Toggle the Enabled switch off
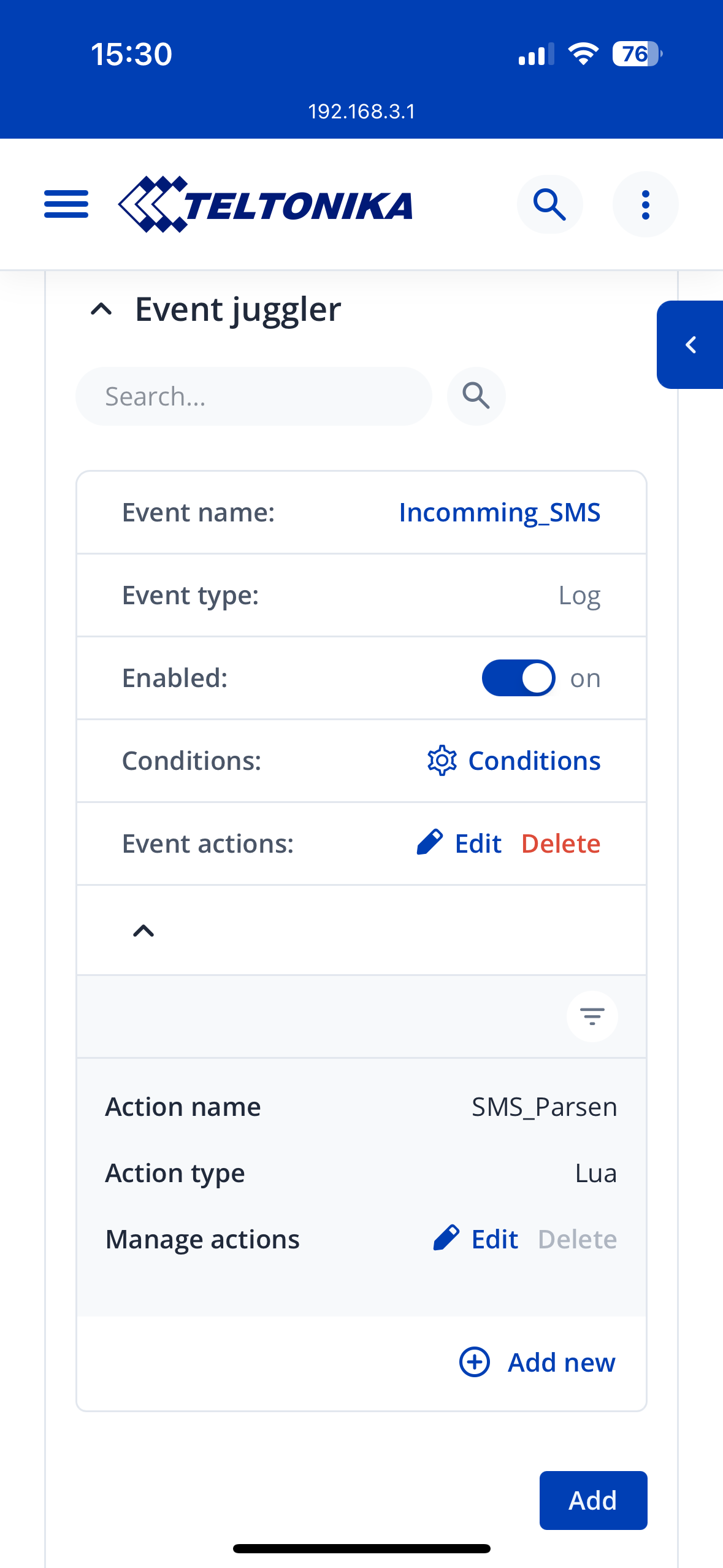This screenshot has height=1568, width=723. 519,678
